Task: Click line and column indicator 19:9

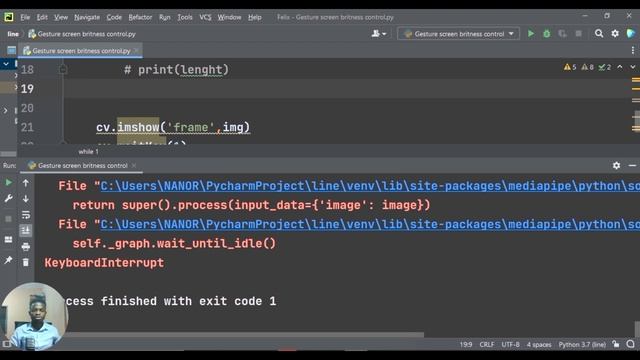Action: coord(466,344)
